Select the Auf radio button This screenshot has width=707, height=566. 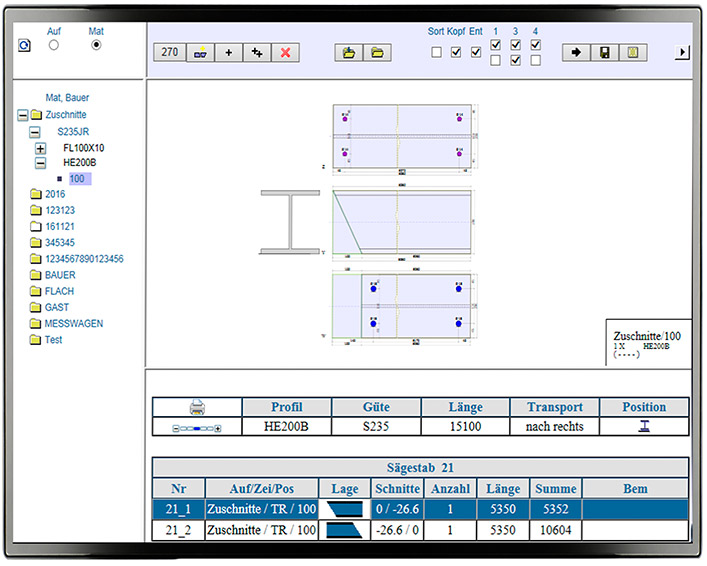(x=54, y=45)
